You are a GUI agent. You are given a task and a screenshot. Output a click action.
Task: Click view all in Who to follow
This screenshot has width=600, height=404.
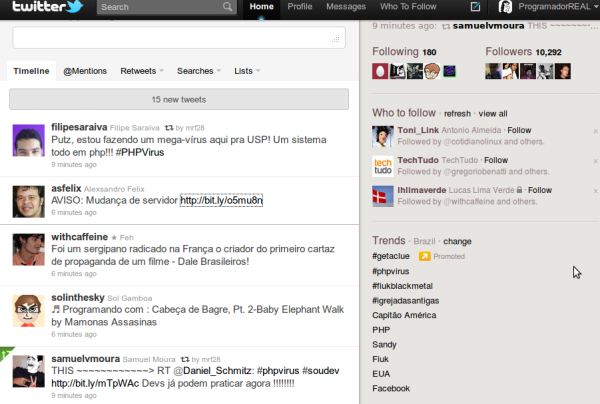pos(493,114)
